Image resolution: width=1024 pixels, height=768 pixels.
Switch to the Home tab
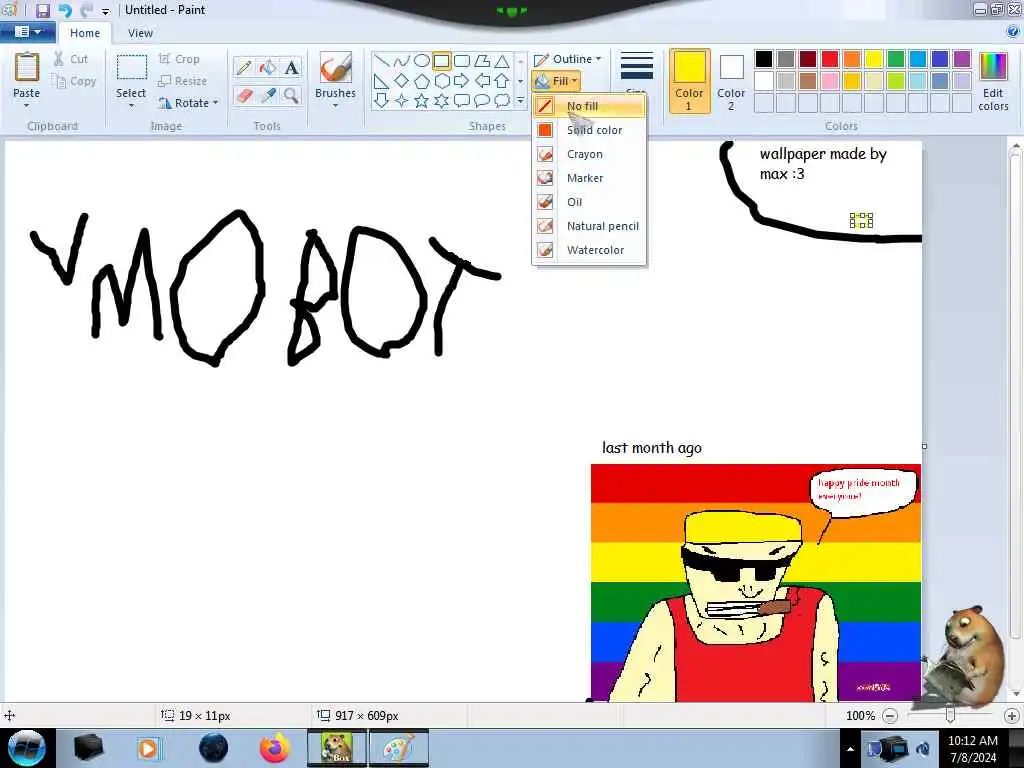pos(85,33)
